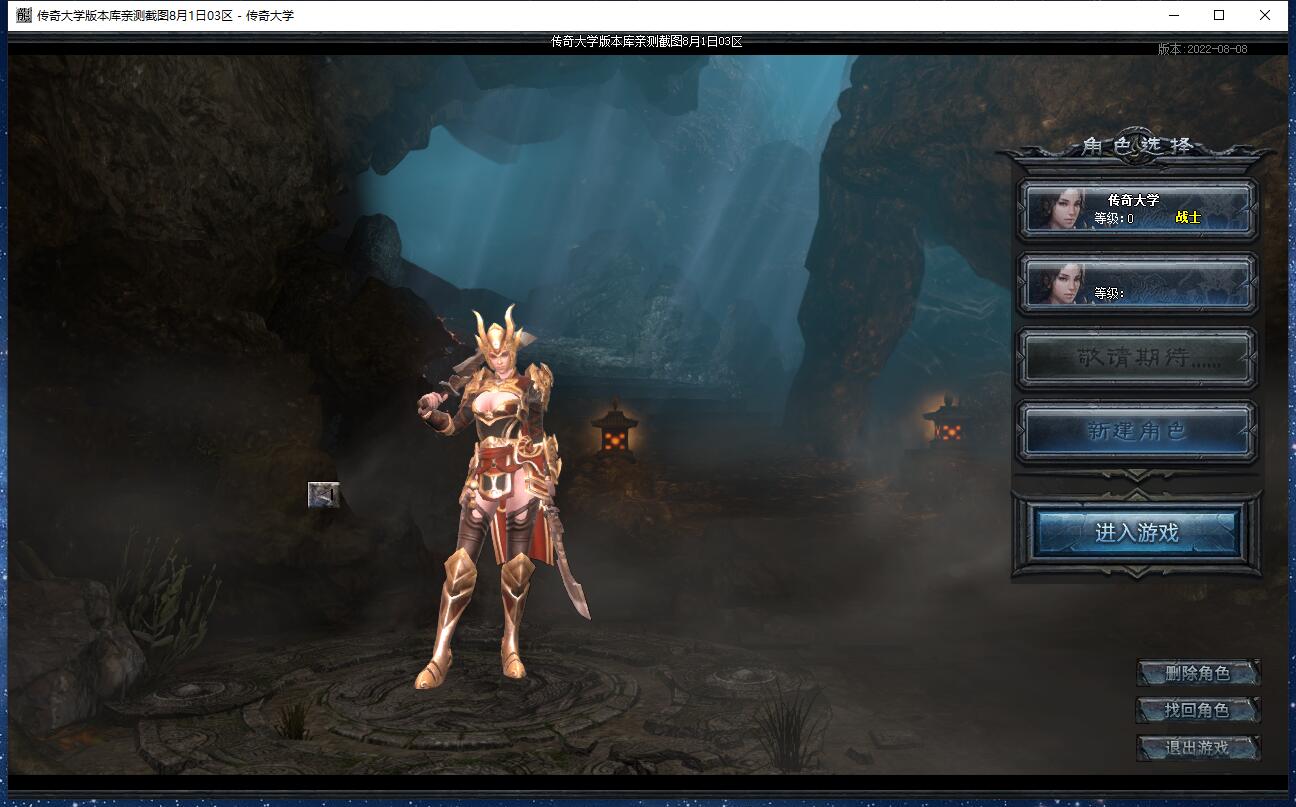1296x807 pixels.
Task: Click the in-game top title 传奇大学版本库亲测截图8月1日03区
Action: [647, 41]
